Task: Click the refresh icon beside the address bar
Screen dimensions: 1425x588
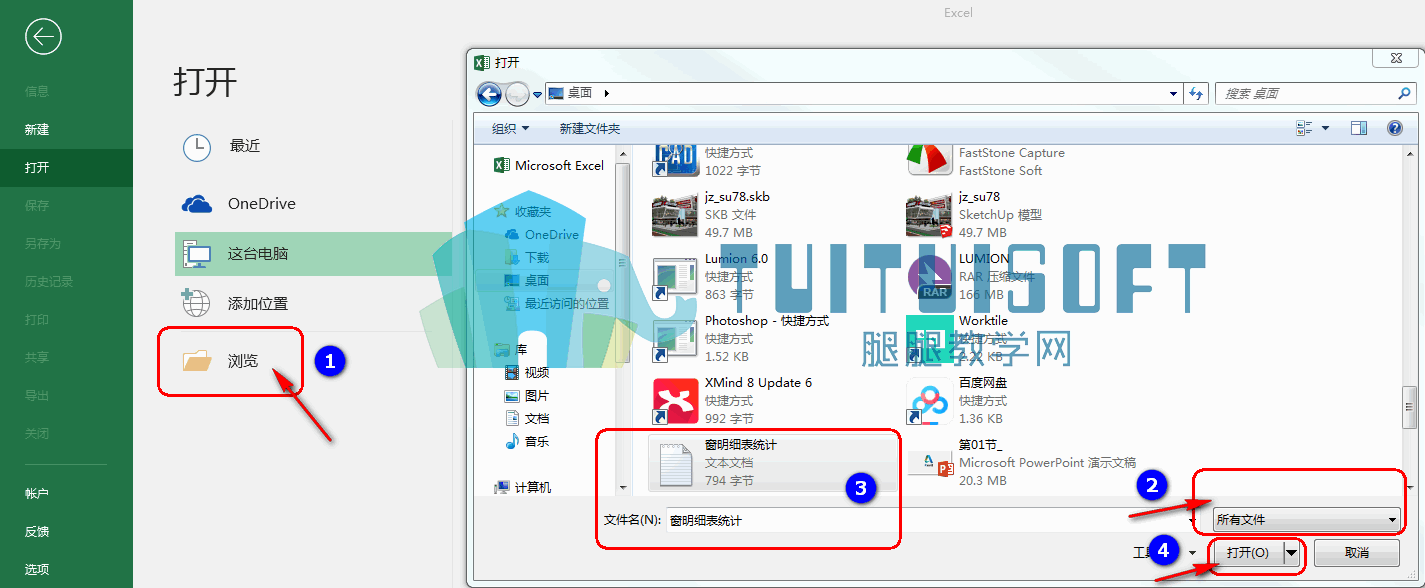Action: click(1196, 93)
